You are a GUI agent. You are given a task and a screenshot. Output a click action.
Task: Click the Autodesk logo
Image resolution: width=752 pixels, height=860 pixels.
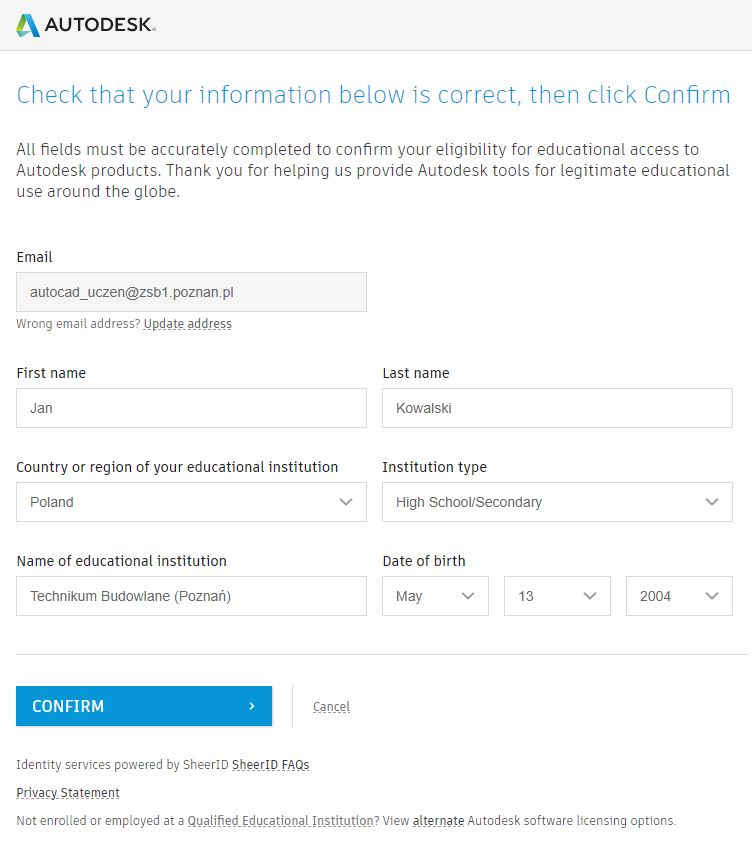pyautogui.click(x=86, y=25)
